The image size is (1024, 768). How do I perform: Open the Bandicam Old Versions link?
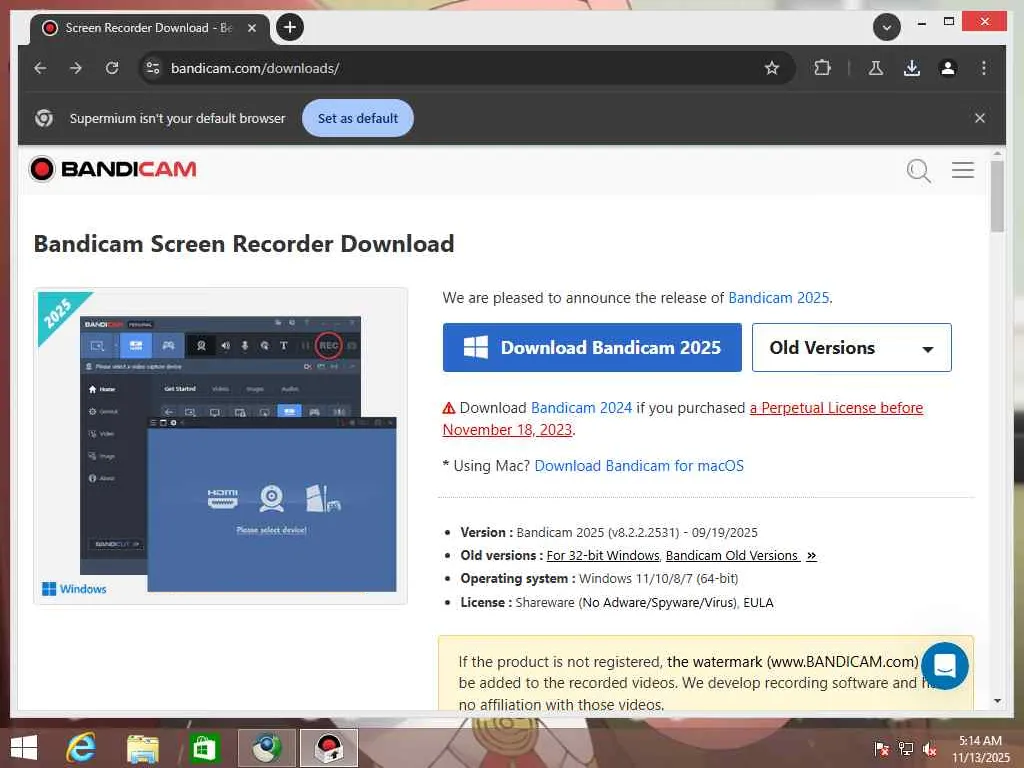(x=732, y=555)
